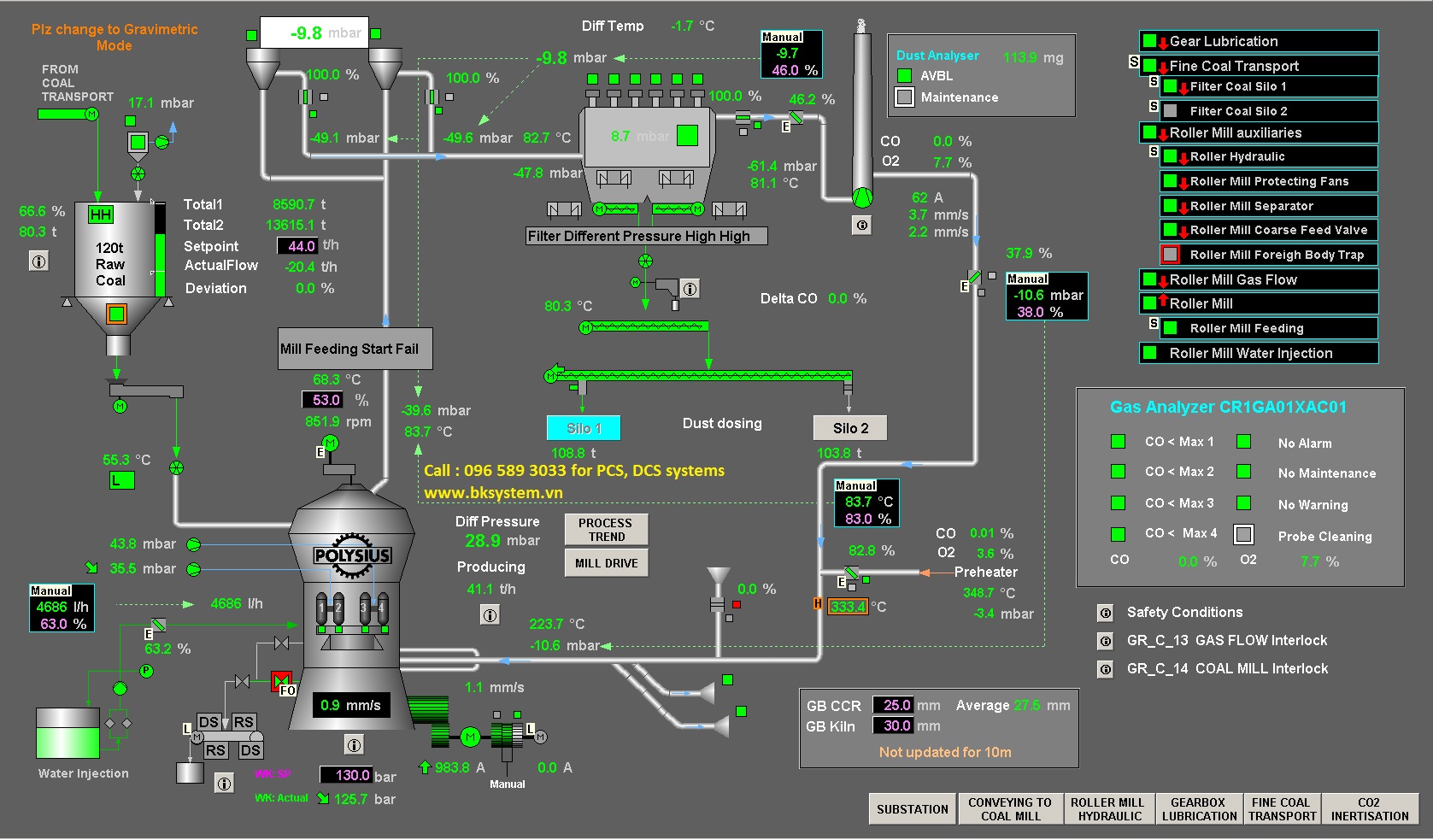The width and height of the screenshot is (1433, 840).
Task: Open the raw coal silo info icon
Action: click(39, 261)
